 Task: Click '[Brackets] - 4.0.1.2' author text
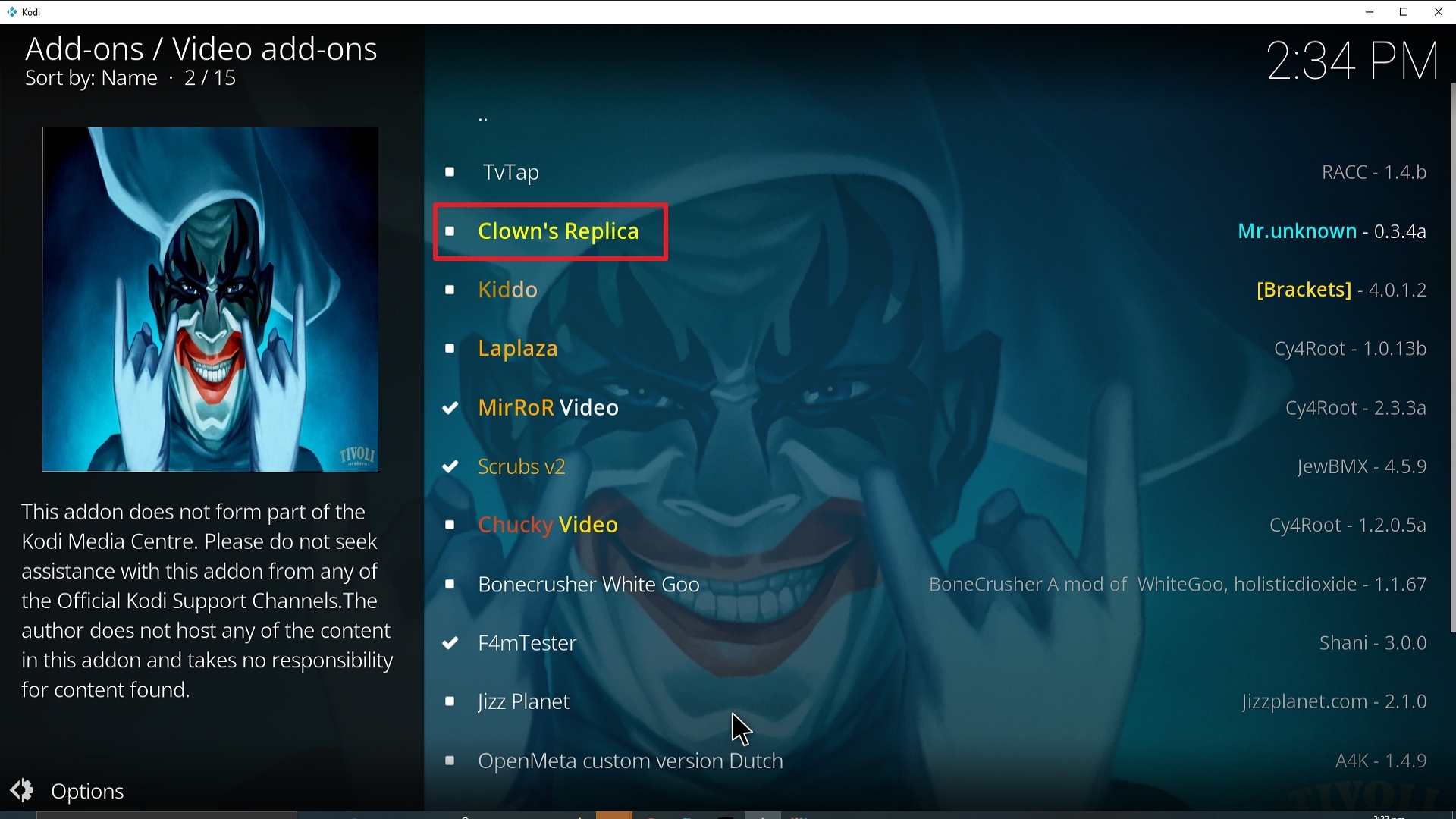click(x=1341, y=290)
